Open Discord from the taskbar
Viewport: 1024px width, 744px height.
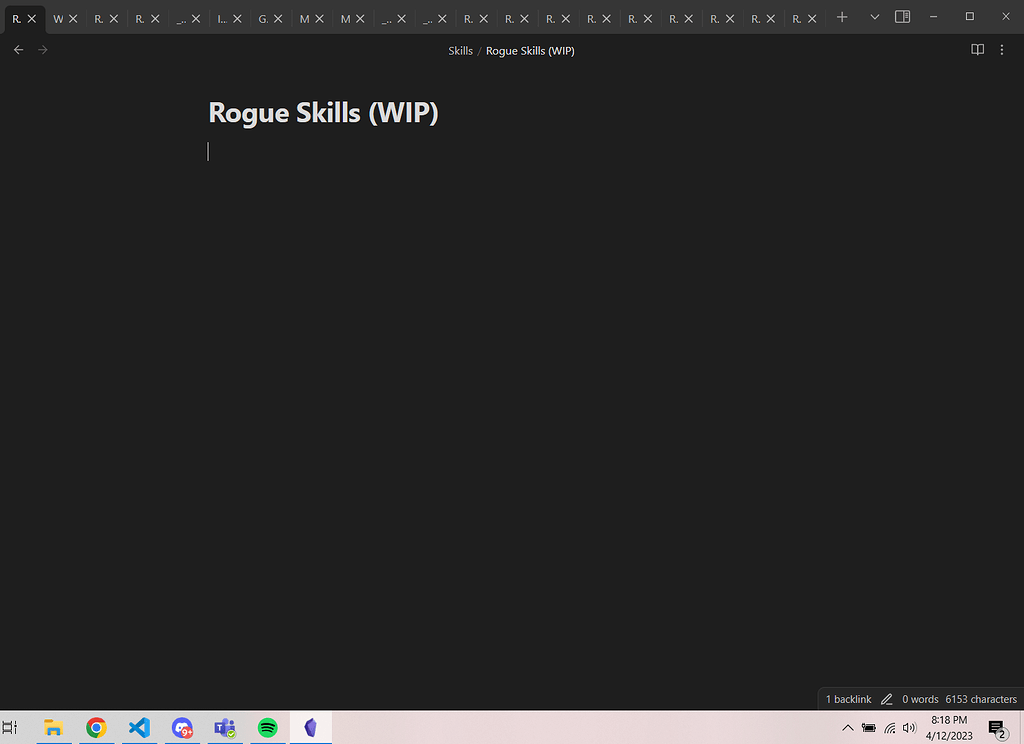click(182, 728)
